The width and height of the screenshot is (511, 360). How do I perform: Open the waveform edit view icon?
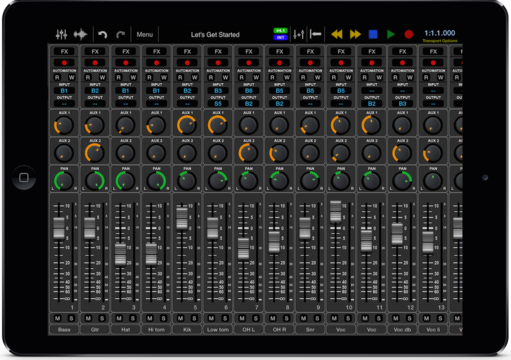coord(80,34)
